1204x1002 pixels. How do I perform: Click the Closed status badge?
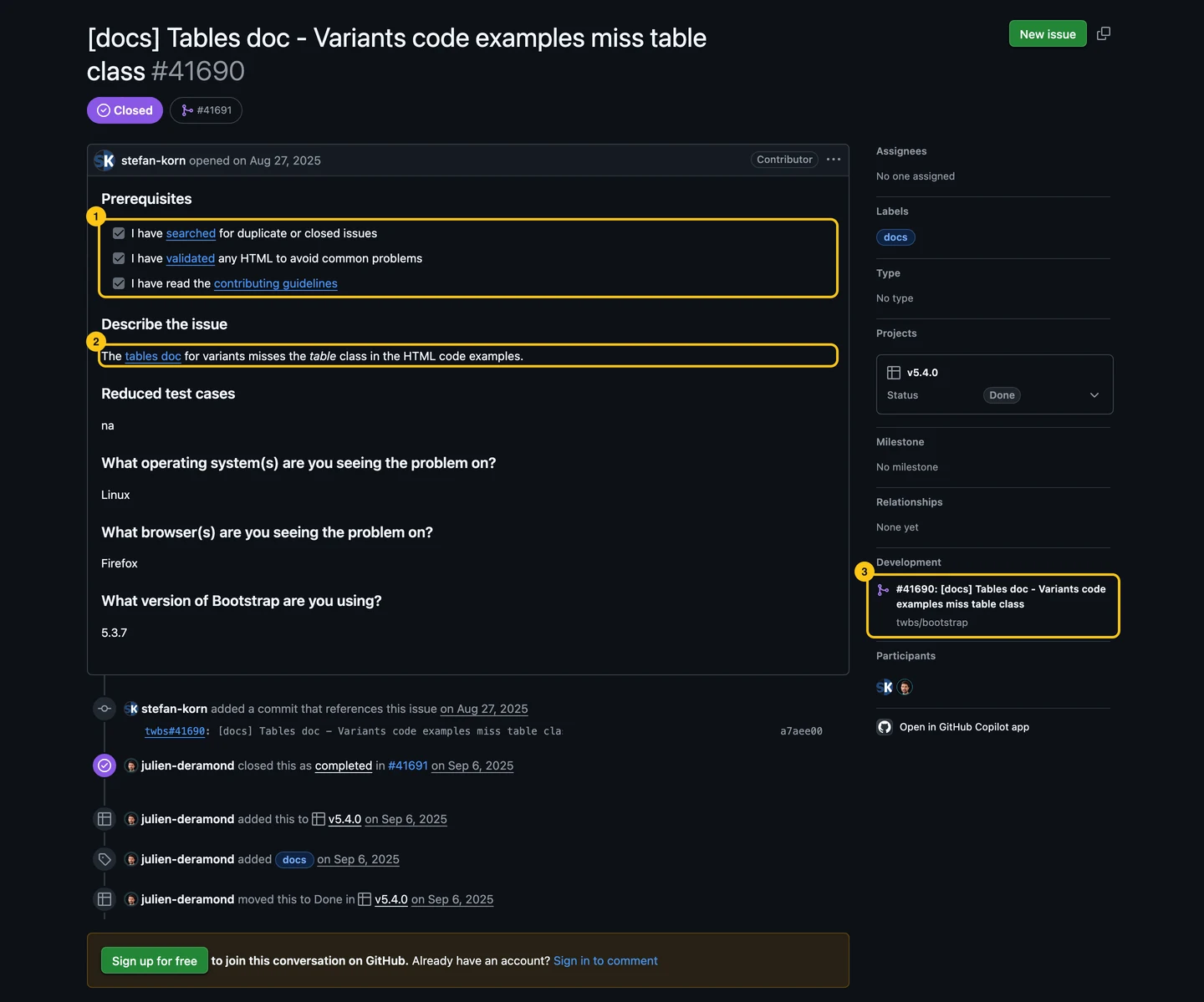125,110
